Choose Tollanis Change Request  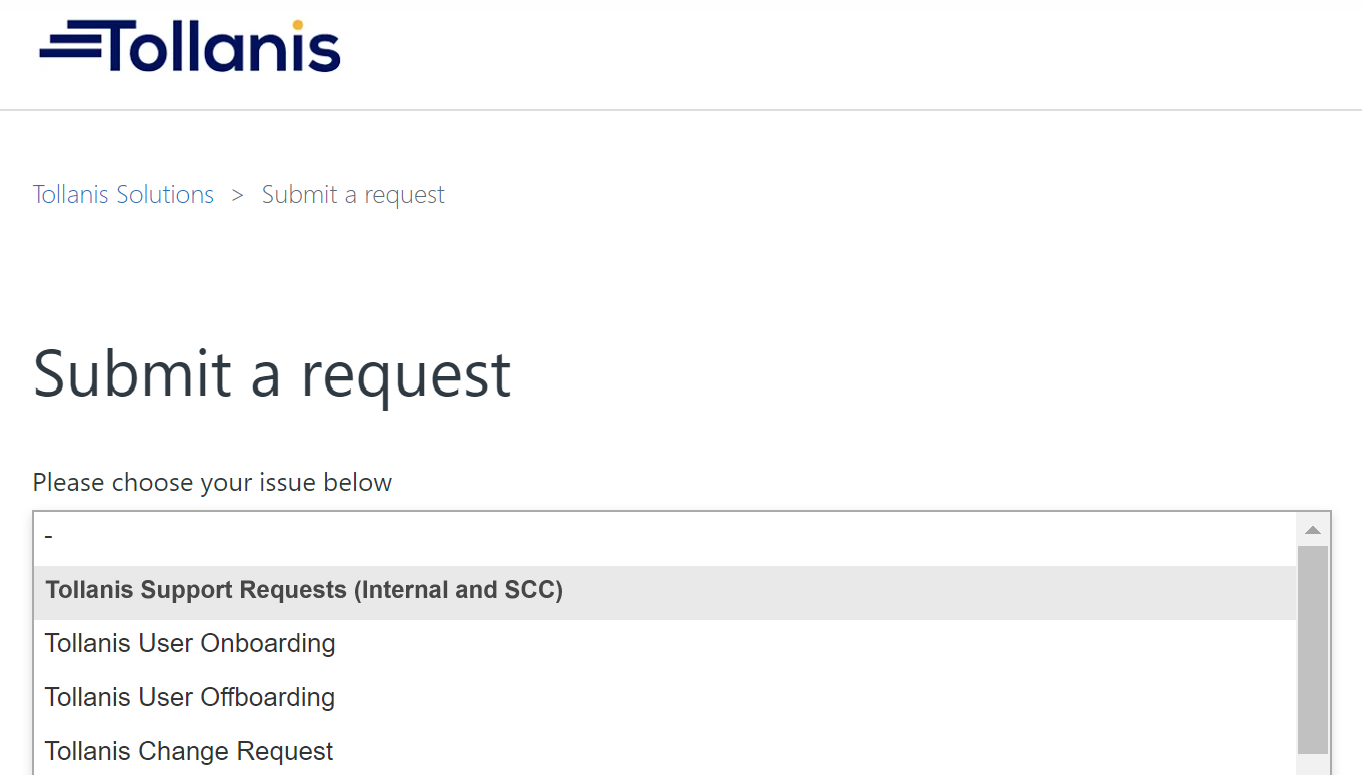[188, 751]
